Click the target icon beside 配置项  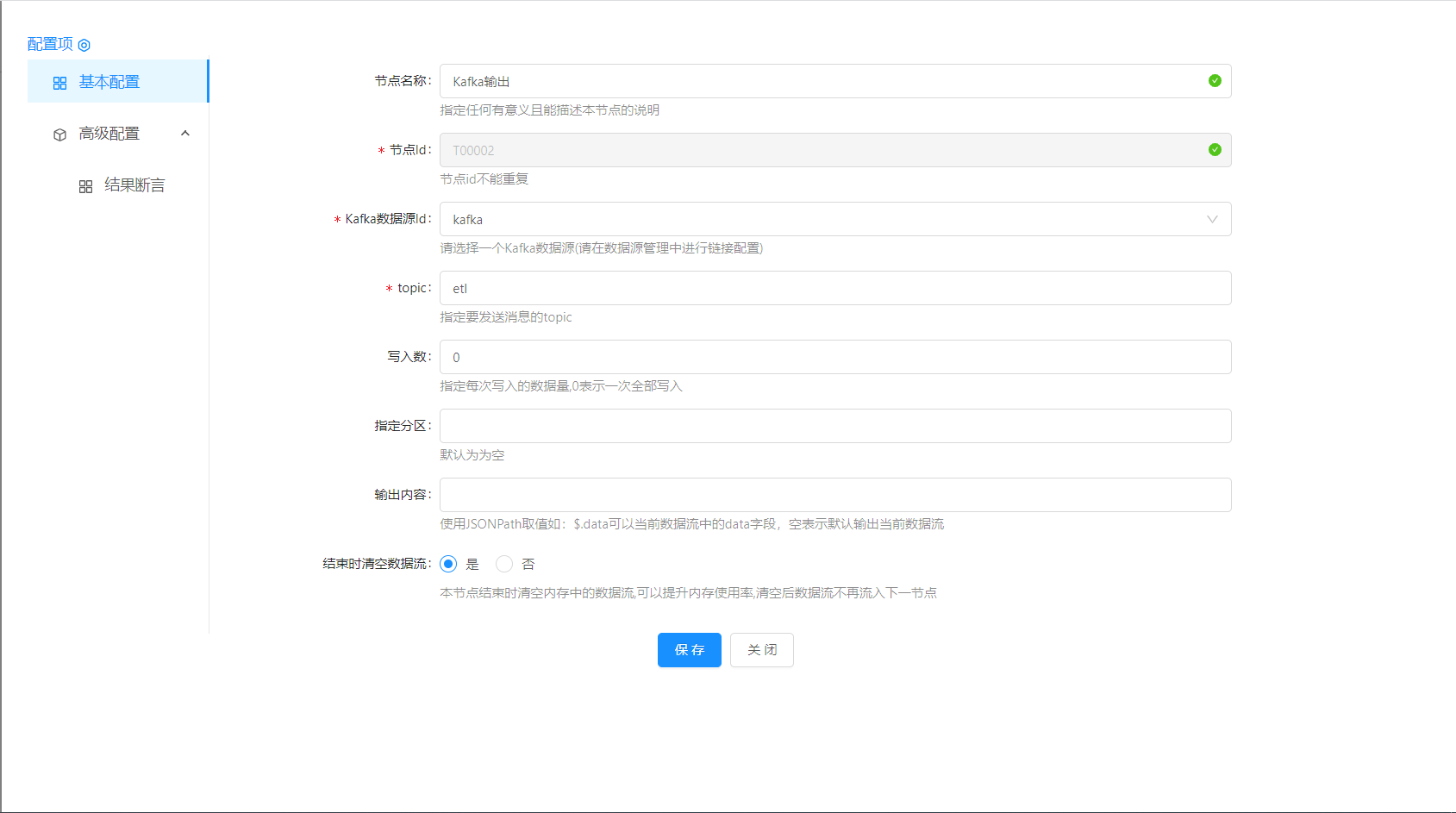coord(84,45)
